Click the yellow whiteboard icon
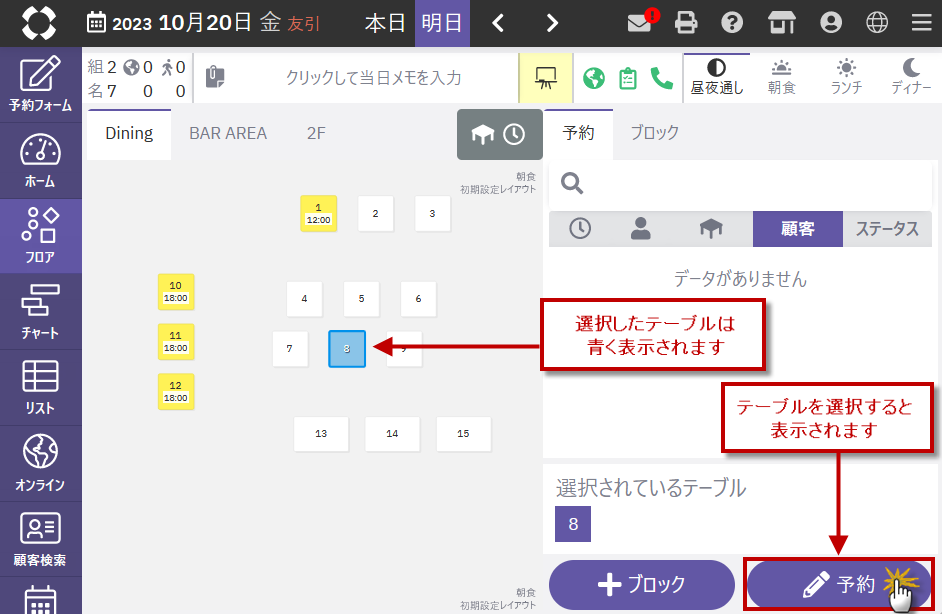 coord(545,76)
